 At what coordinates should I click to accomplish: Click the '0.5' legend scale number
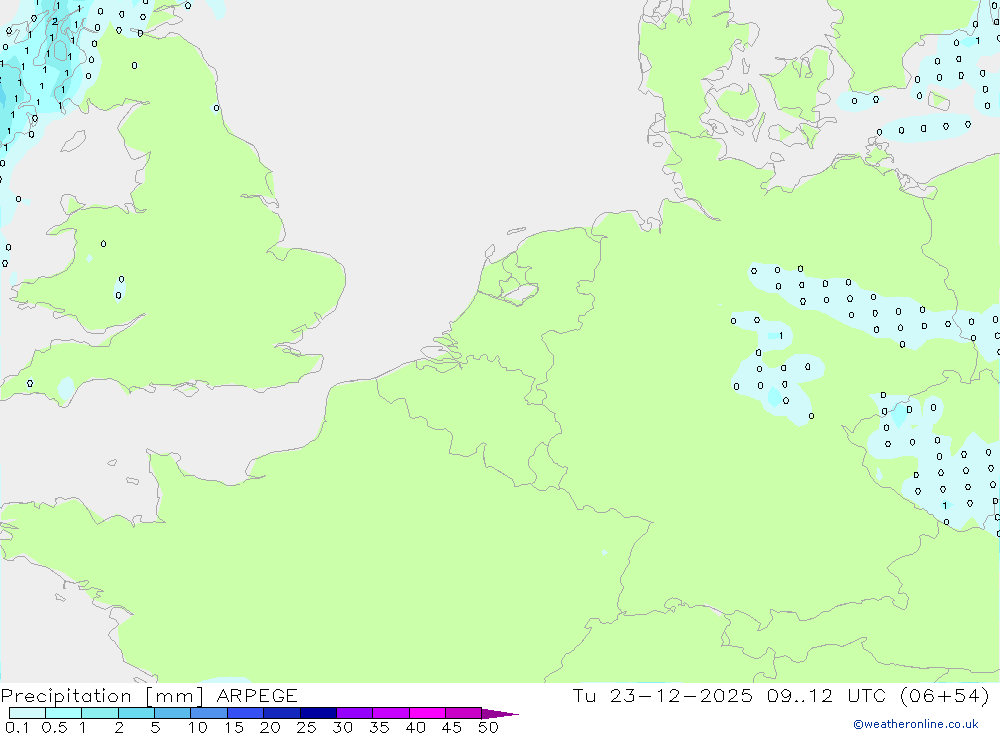coord(54,727)
